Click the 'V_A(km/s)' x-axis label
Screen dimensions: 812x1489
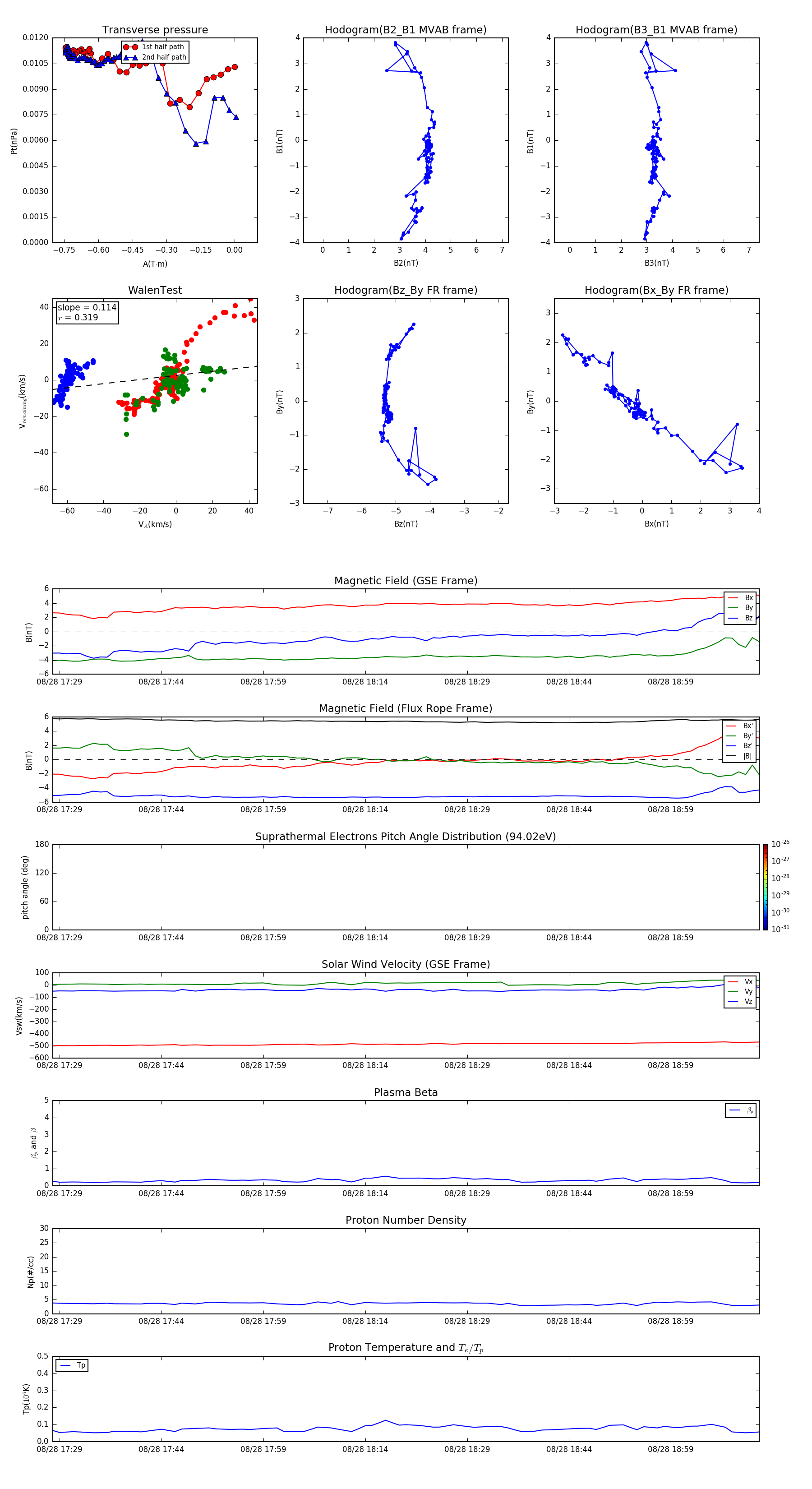pos(155,524)
